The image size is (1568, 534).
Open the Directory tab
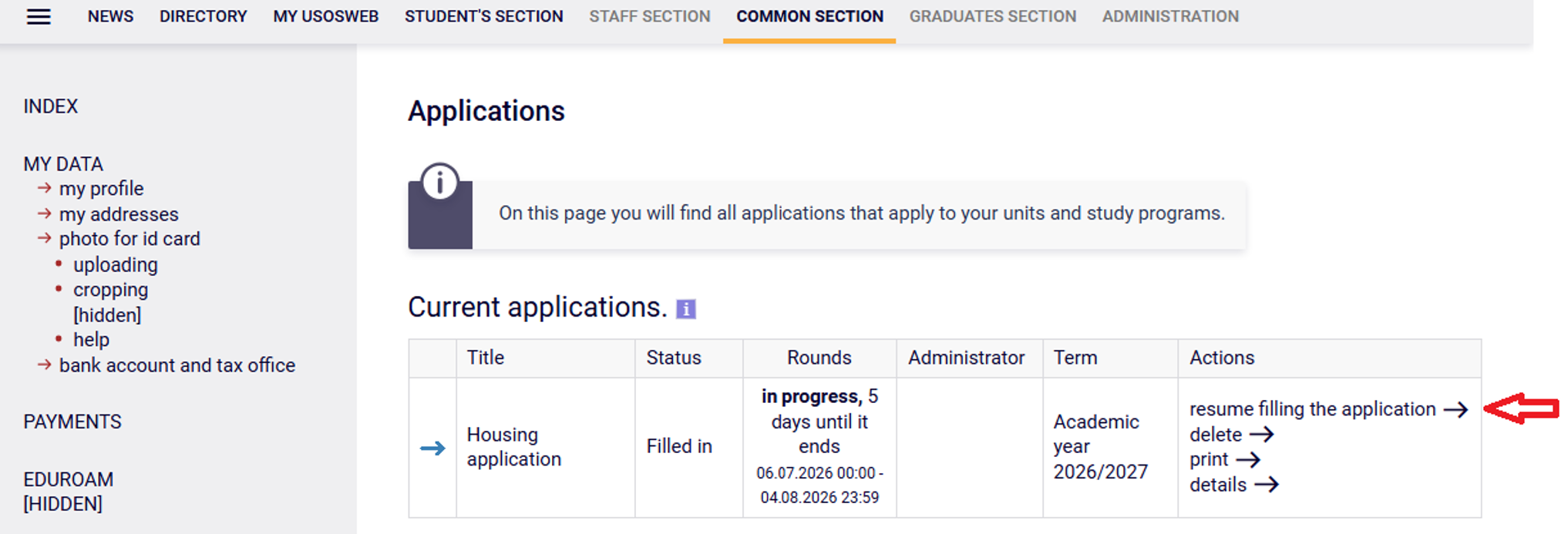(203, 16)
